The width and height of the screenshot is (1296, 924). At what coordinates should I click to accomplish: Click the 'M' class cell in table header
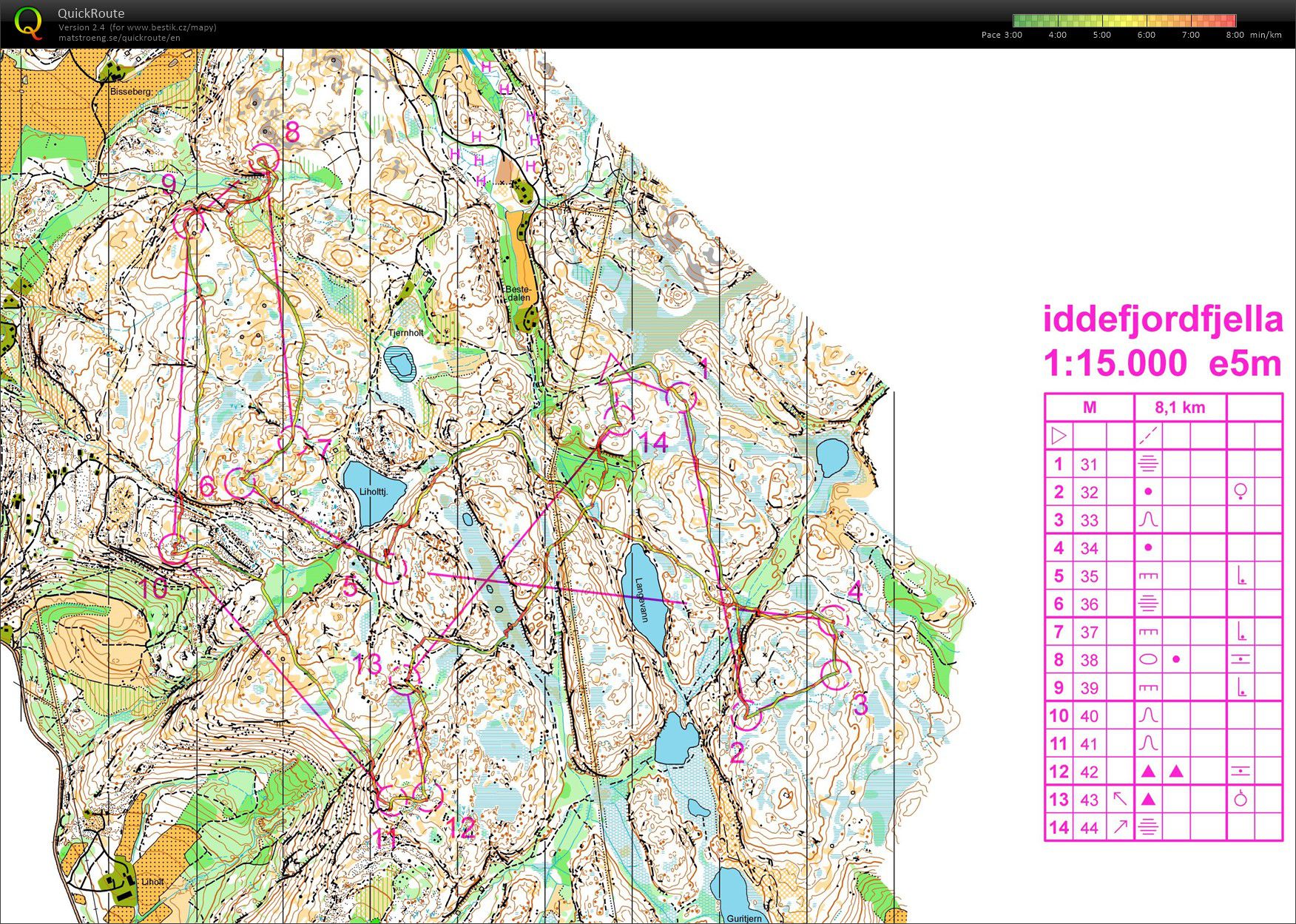click(1090, 408)
